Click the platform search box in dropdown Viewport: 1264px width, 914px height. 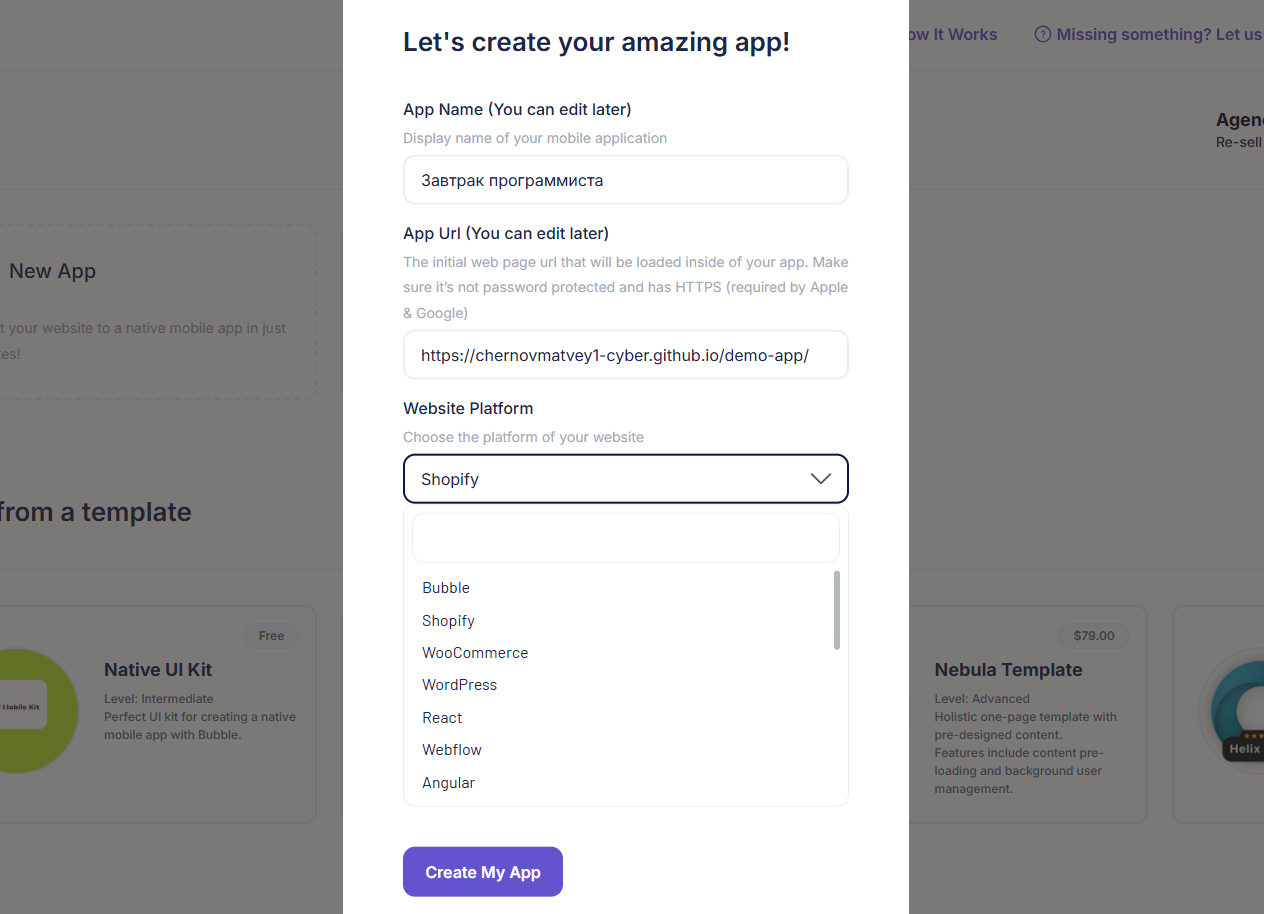pyautogui.click(x=625, y=538)
